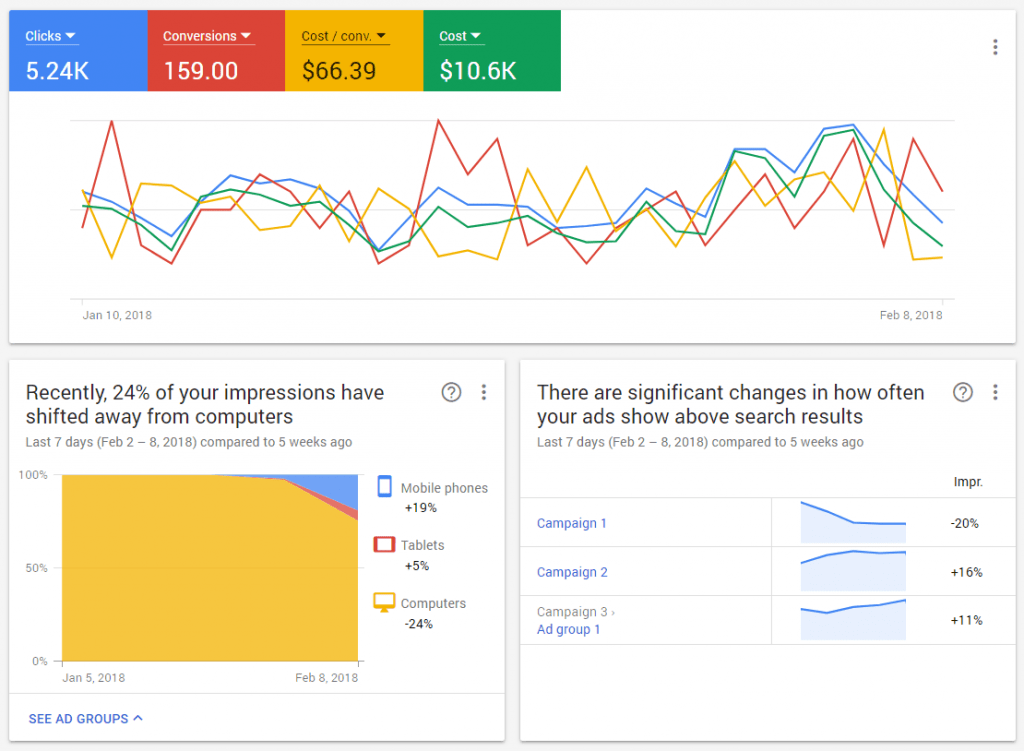Open Campaign 2
Screen dimensions: 1024x751
coord(572,572)
